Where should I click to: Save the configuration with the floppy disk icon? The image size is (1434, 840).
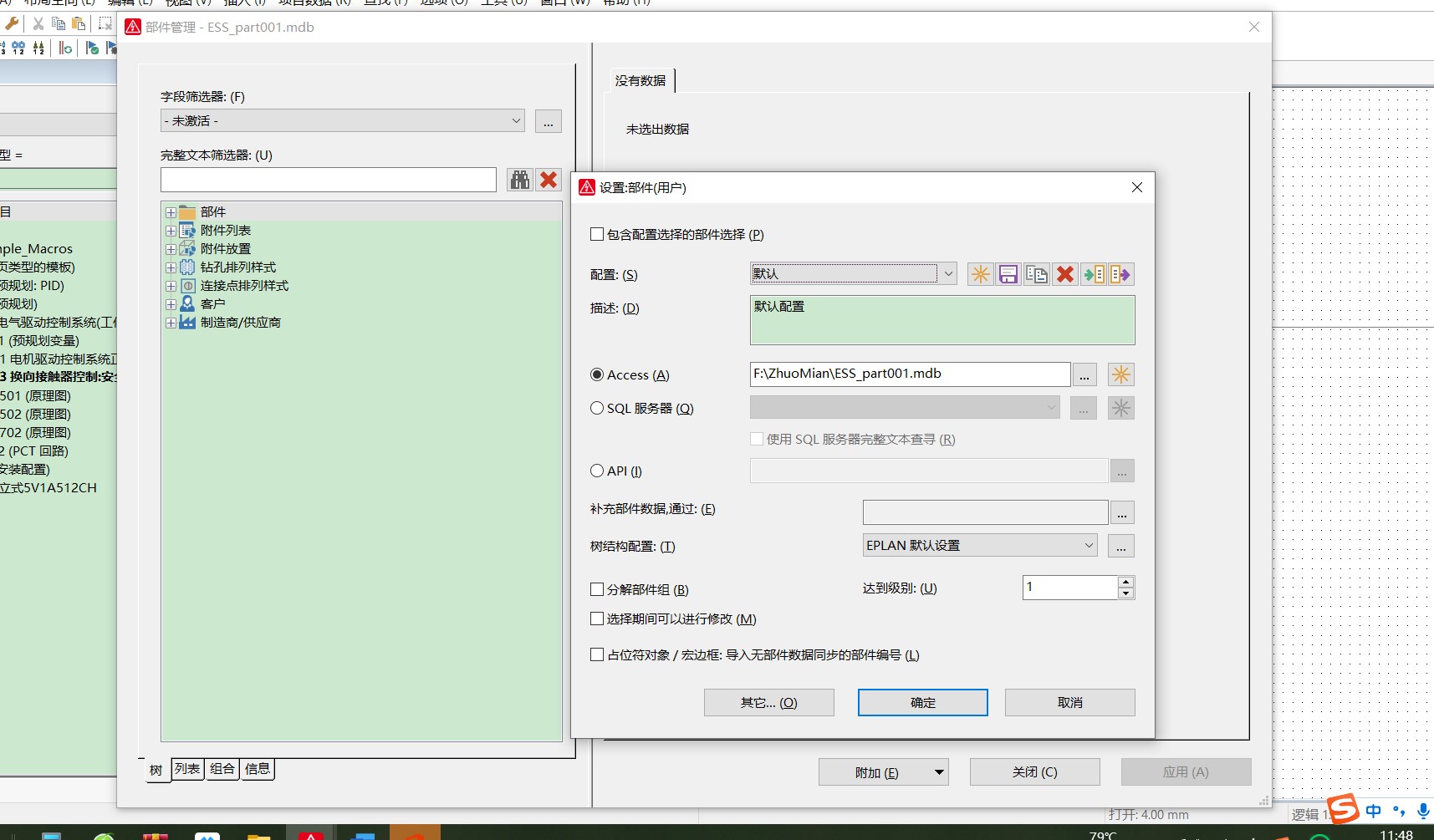tap(1008, 274)
